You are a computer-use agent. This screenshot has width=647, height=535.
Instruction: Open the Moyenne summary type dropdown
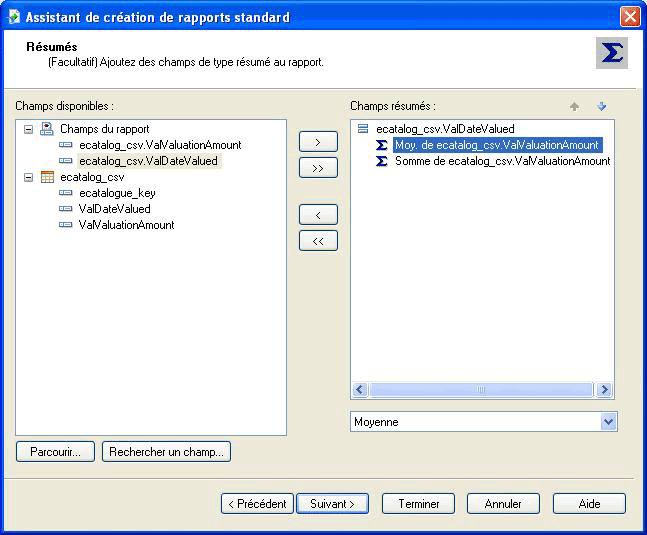608,422
